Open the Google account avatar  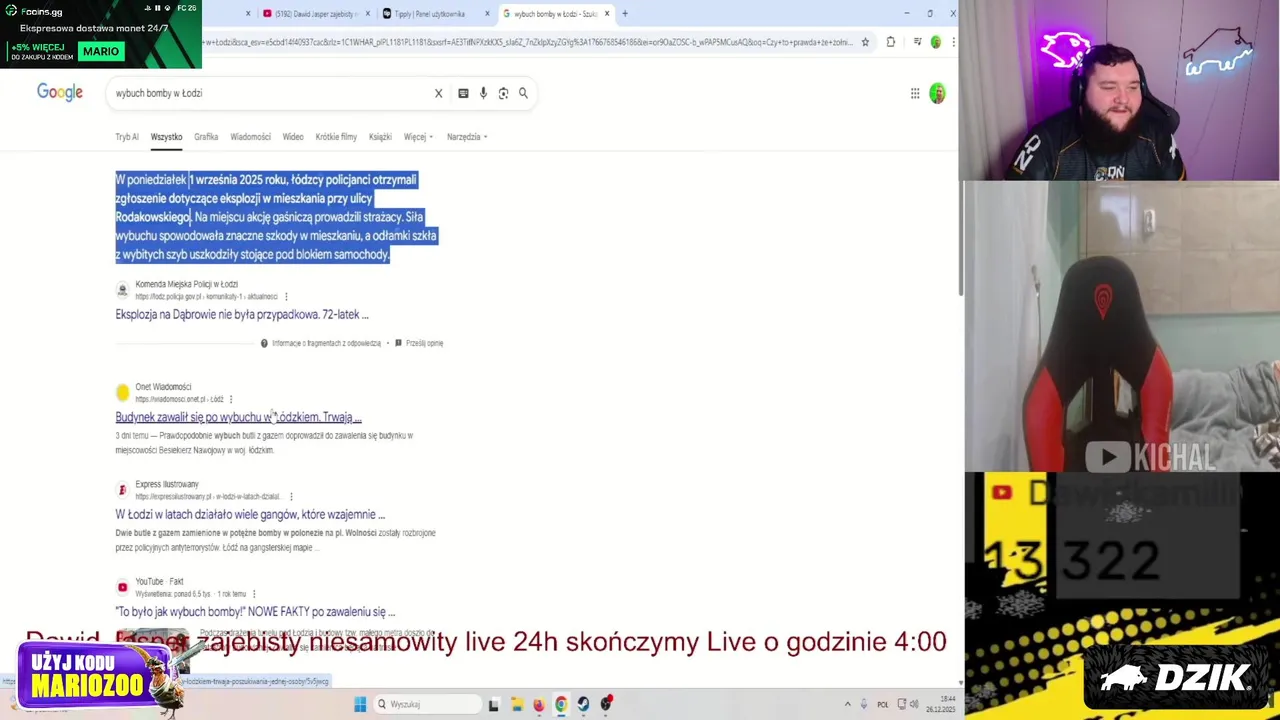937,93
